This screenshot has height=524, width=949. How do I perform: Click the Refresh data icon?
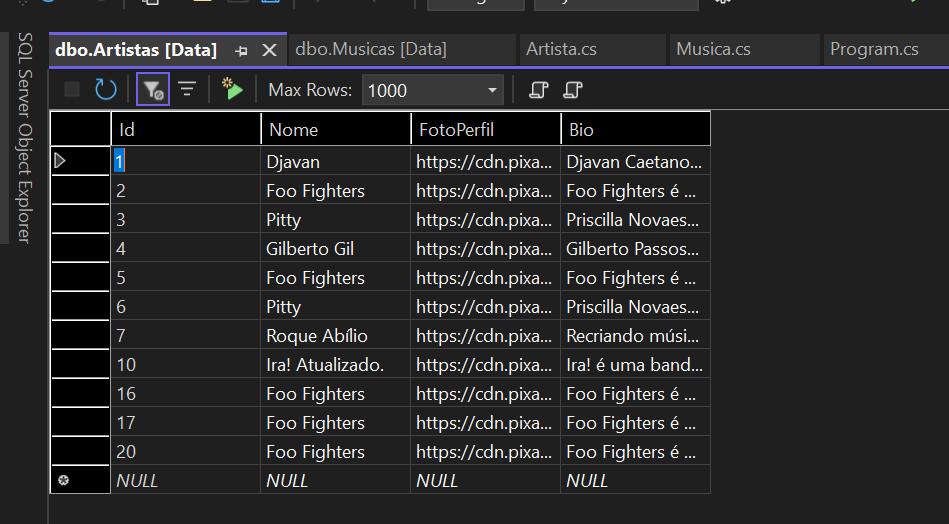[106, 90]
